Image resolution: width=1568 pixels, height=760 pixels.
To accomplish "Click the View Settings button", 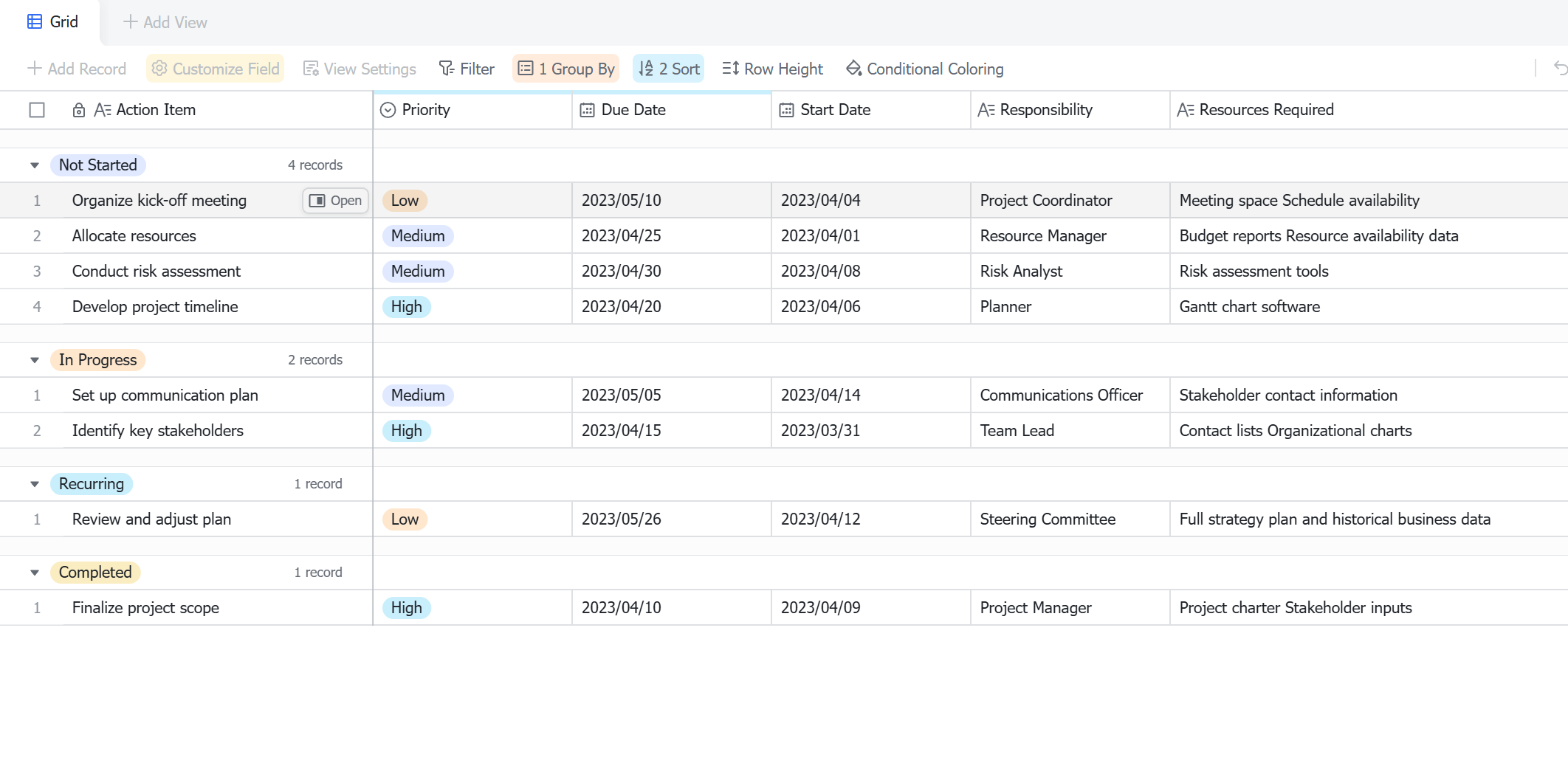I will (x=360, y=69).
